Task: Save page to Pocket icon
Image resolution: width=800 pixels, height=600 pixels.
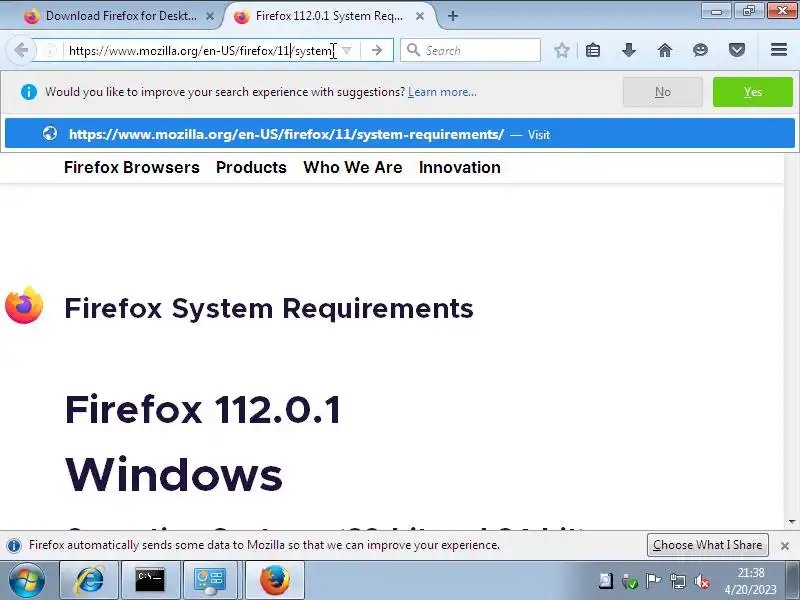Action: (736, 50)
